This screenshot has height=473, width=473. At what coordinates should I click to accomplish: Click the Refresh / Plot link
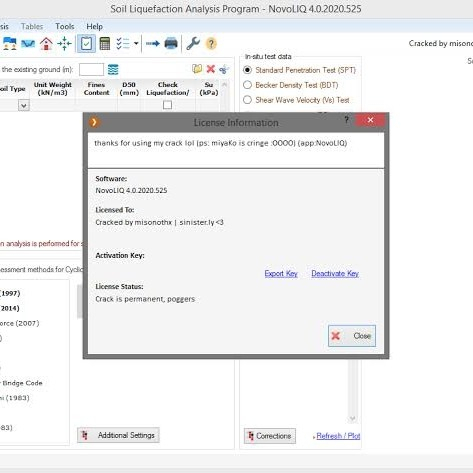[x=338, y=436]
